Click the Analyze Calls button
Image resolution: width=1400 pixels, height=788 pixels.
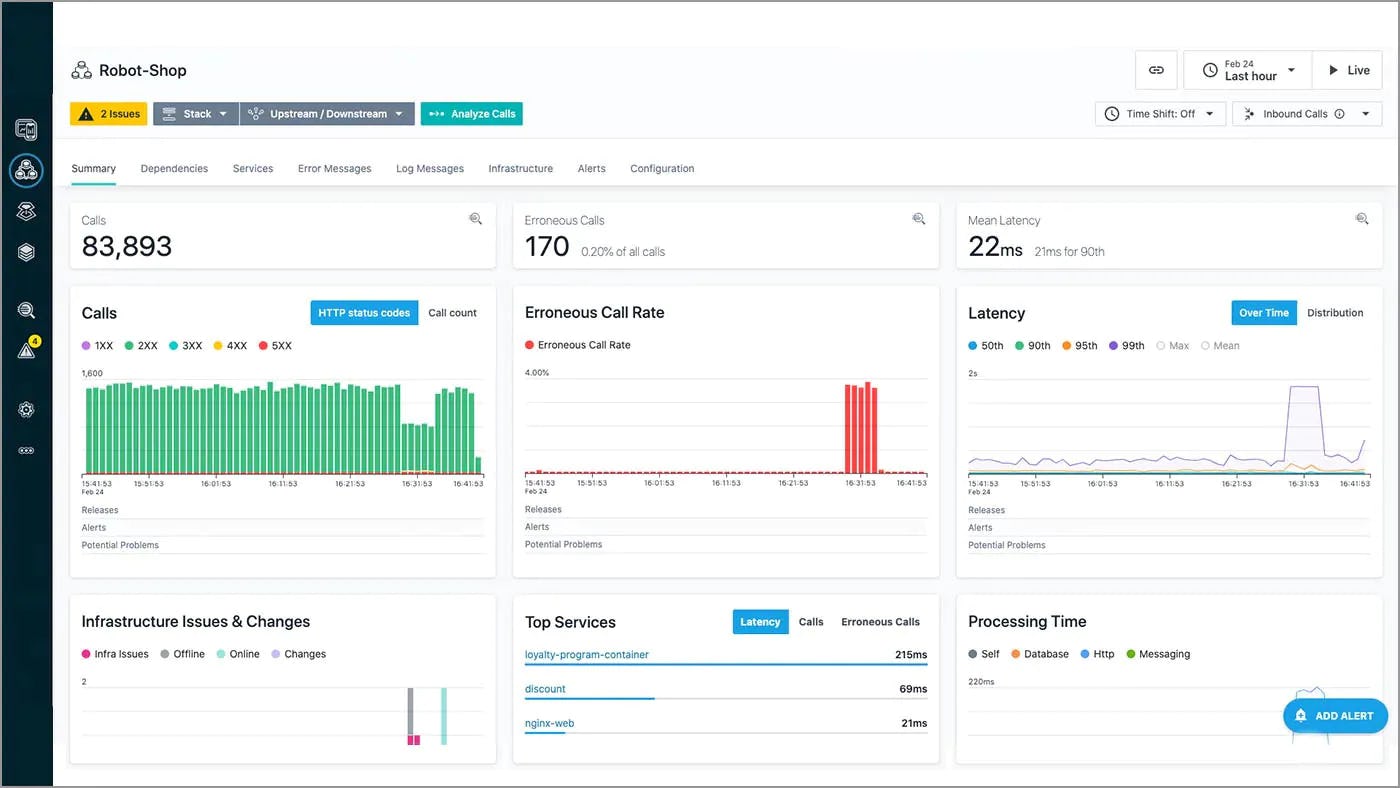tap(471, 113)
